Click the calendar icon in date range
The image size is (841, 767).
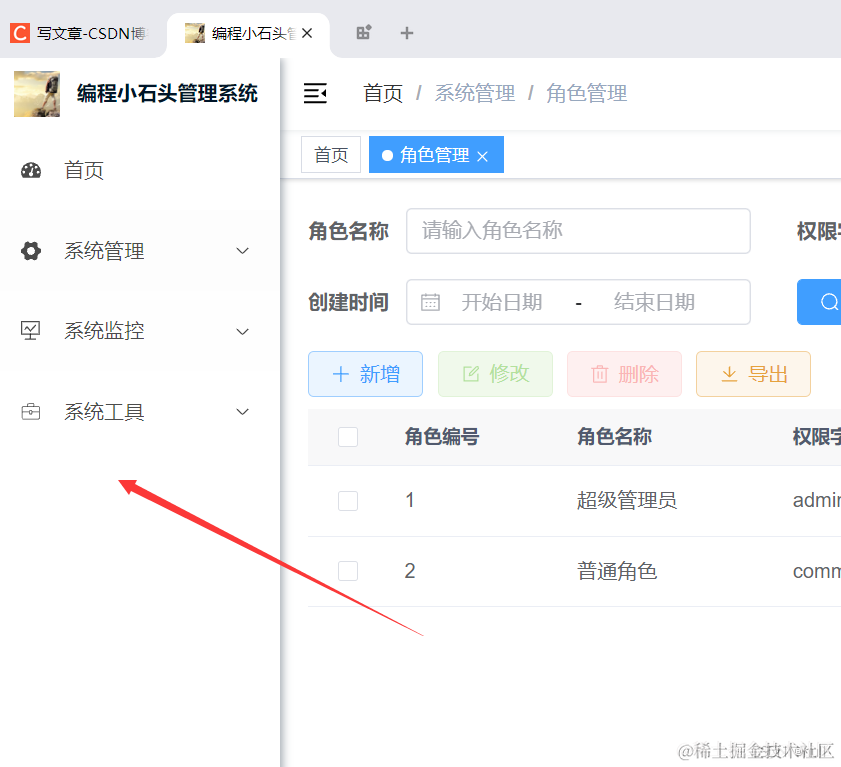tap(431, 302)
